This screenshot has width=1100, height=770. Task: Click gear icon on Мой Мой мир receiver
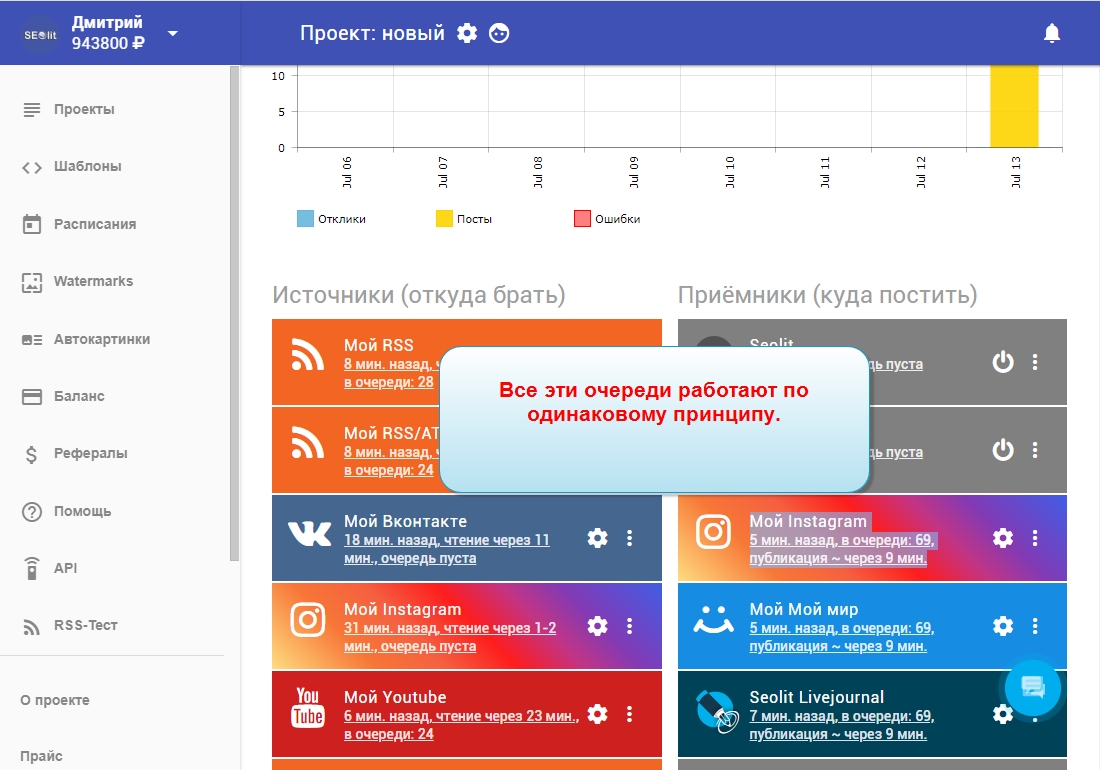tap(1003, 626)
